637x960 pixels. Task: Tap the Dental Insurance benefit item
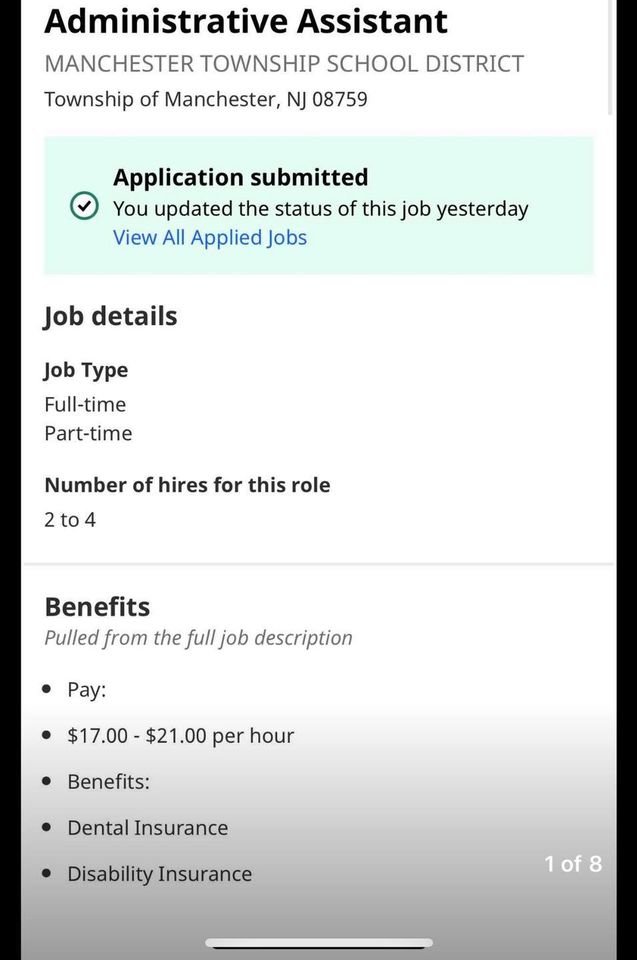tap(147, 828)
